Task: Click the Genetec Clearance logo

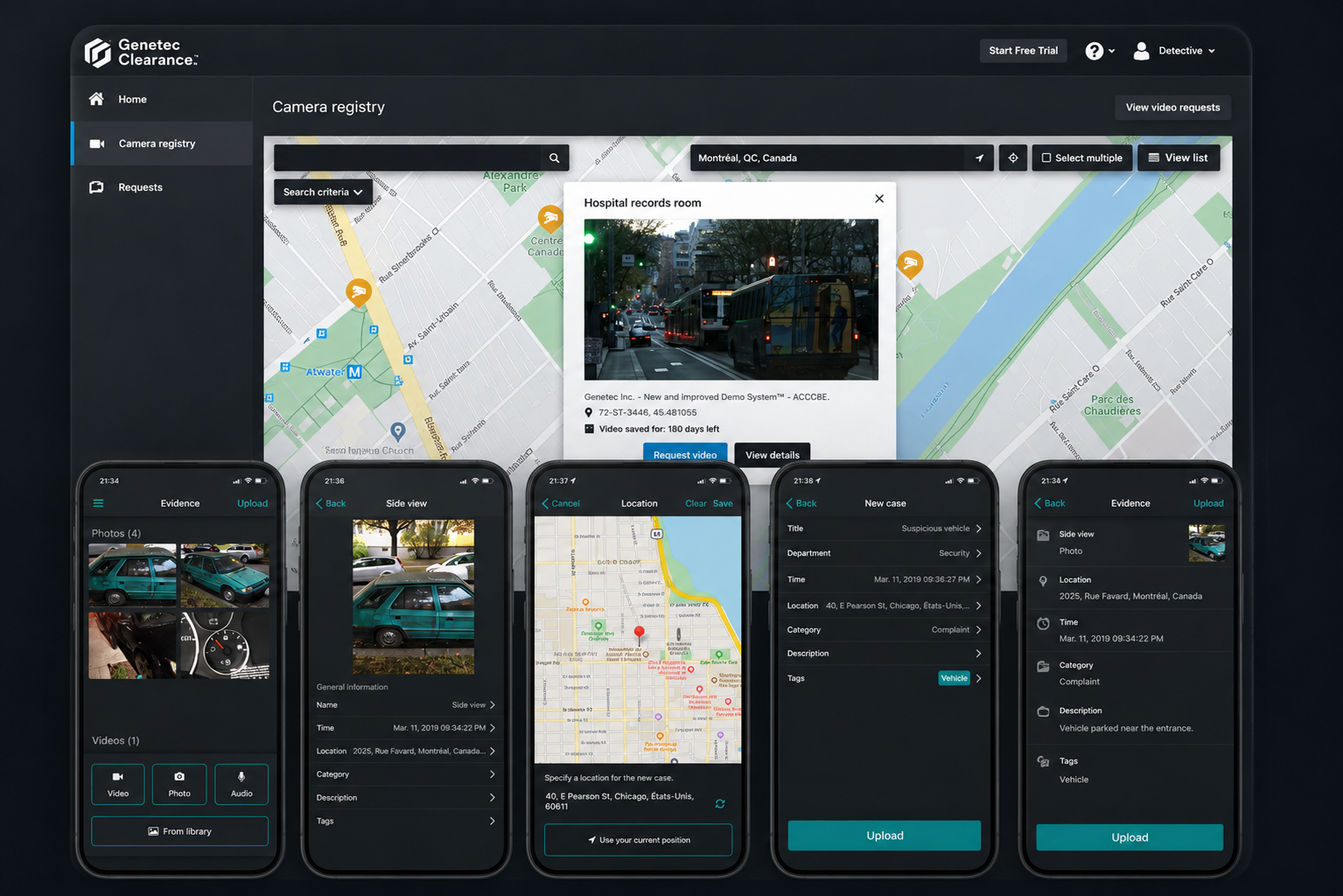Action: click(x=141, y=52)
